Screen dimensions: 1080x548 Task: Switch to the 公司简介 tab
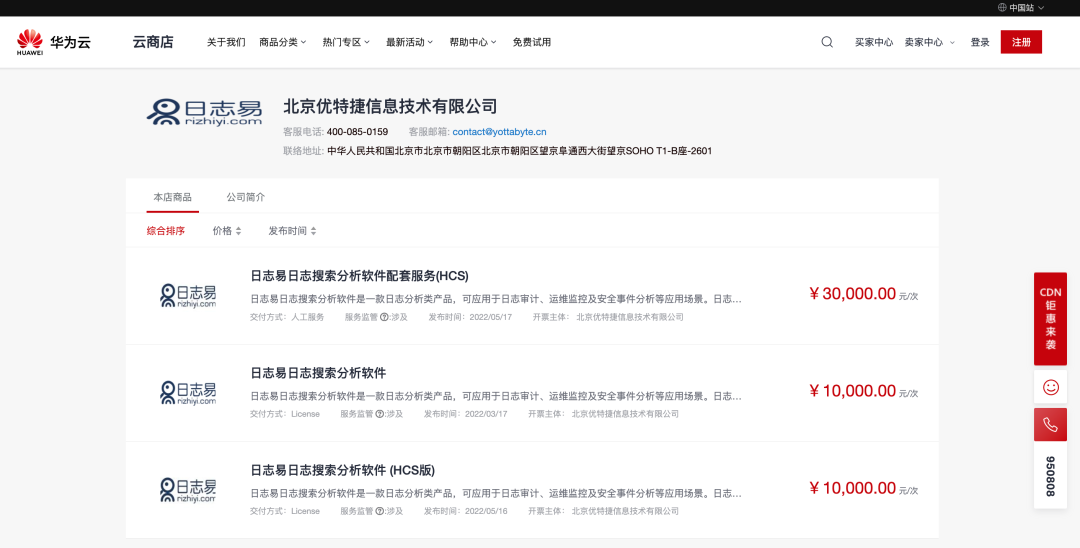(246, 197)
